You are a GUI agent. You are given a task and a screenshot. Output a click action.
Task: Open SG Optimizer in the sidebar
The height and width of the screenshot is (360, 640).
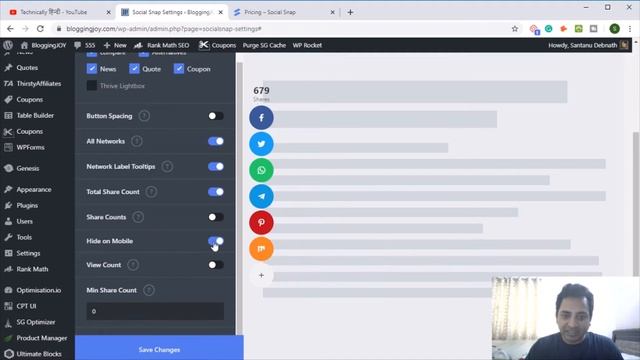(x=37, y=322)
